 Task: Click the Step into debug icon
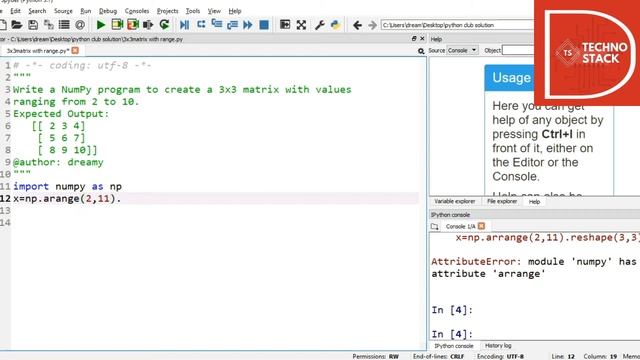[217, 24]
